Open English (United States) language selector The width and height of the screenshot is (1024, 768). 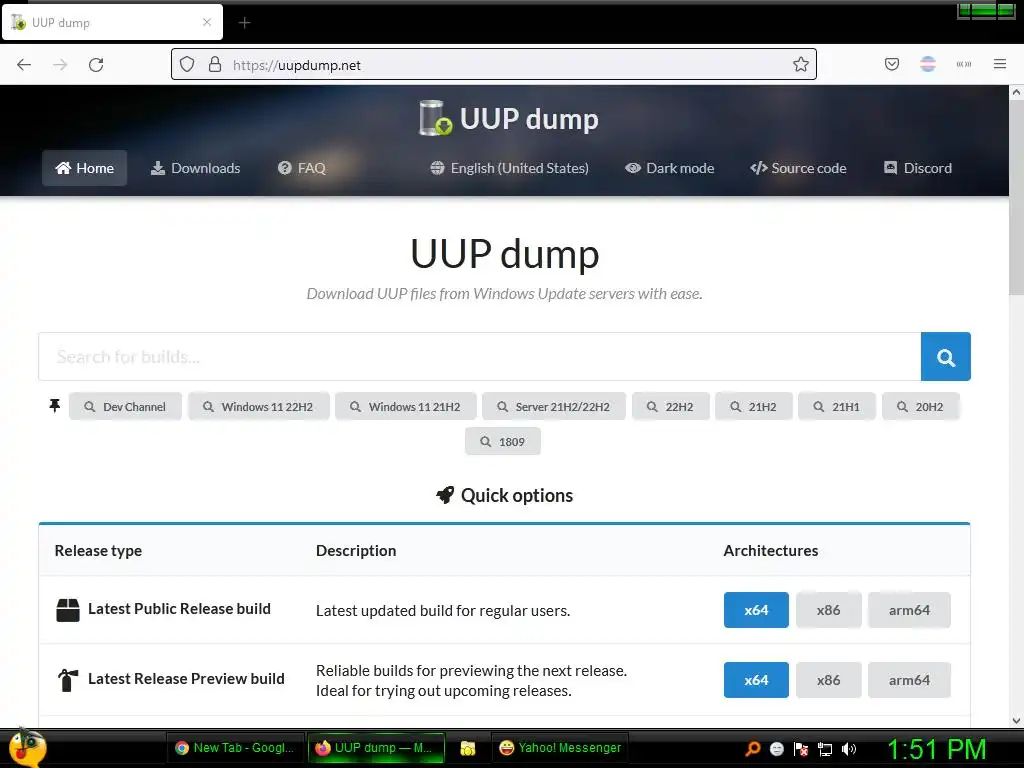pyautogui.click(x=509, y=168)
